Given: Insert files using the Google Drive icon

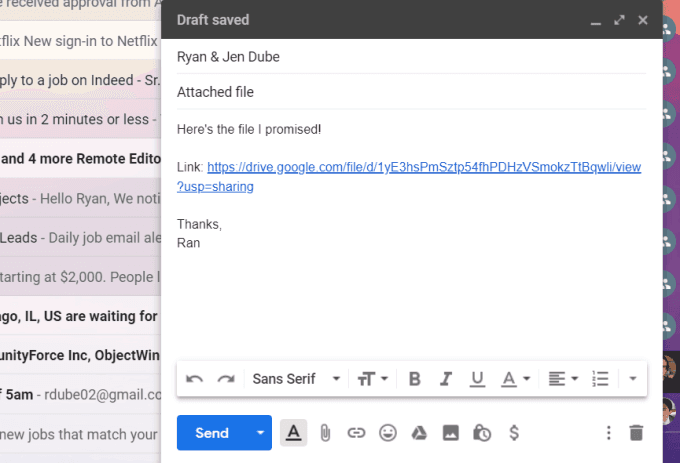Looking at the screenshot, I should pos(419,433).
